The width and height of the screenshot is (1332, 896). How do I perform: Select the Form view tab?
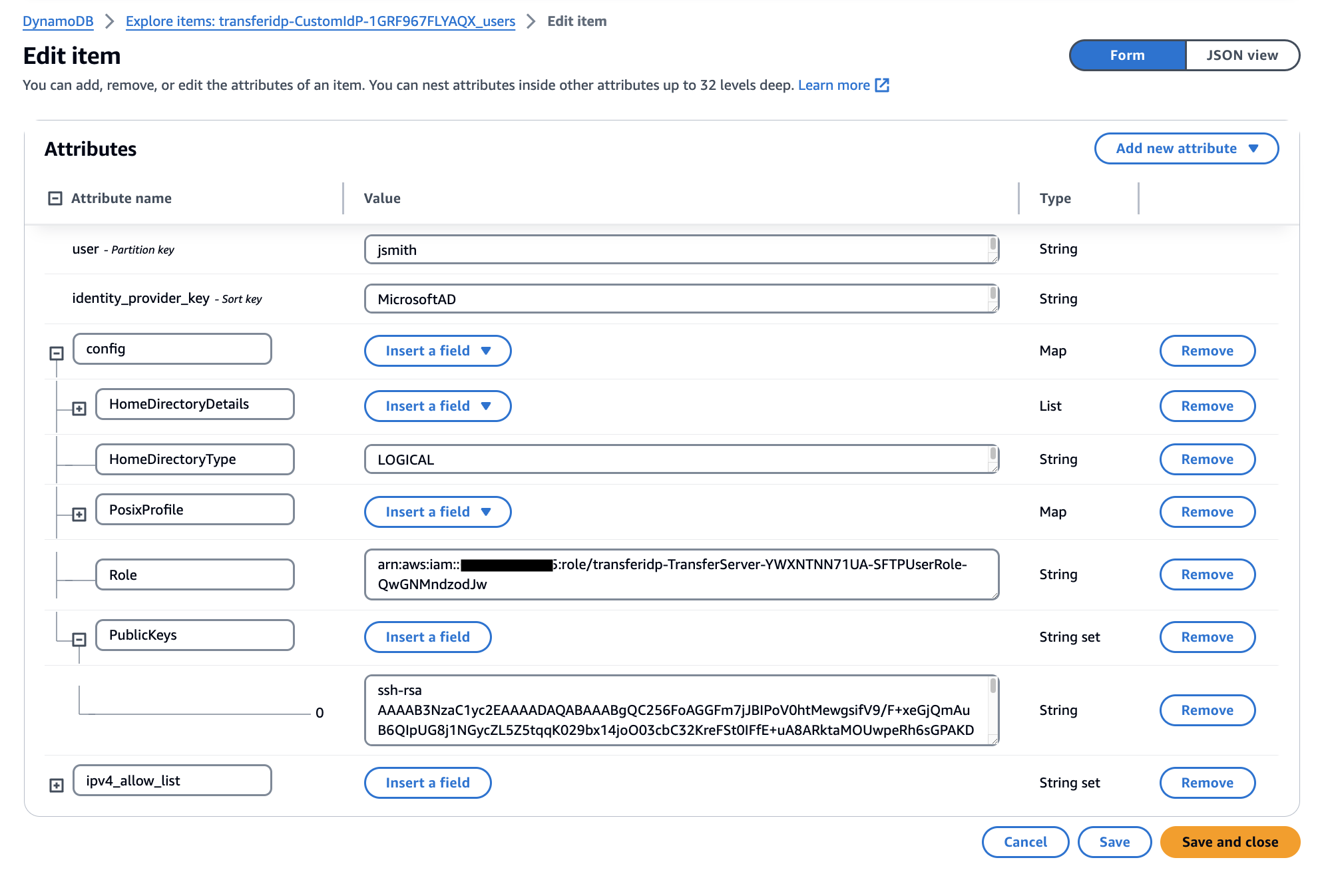(x=1127, y=55)
